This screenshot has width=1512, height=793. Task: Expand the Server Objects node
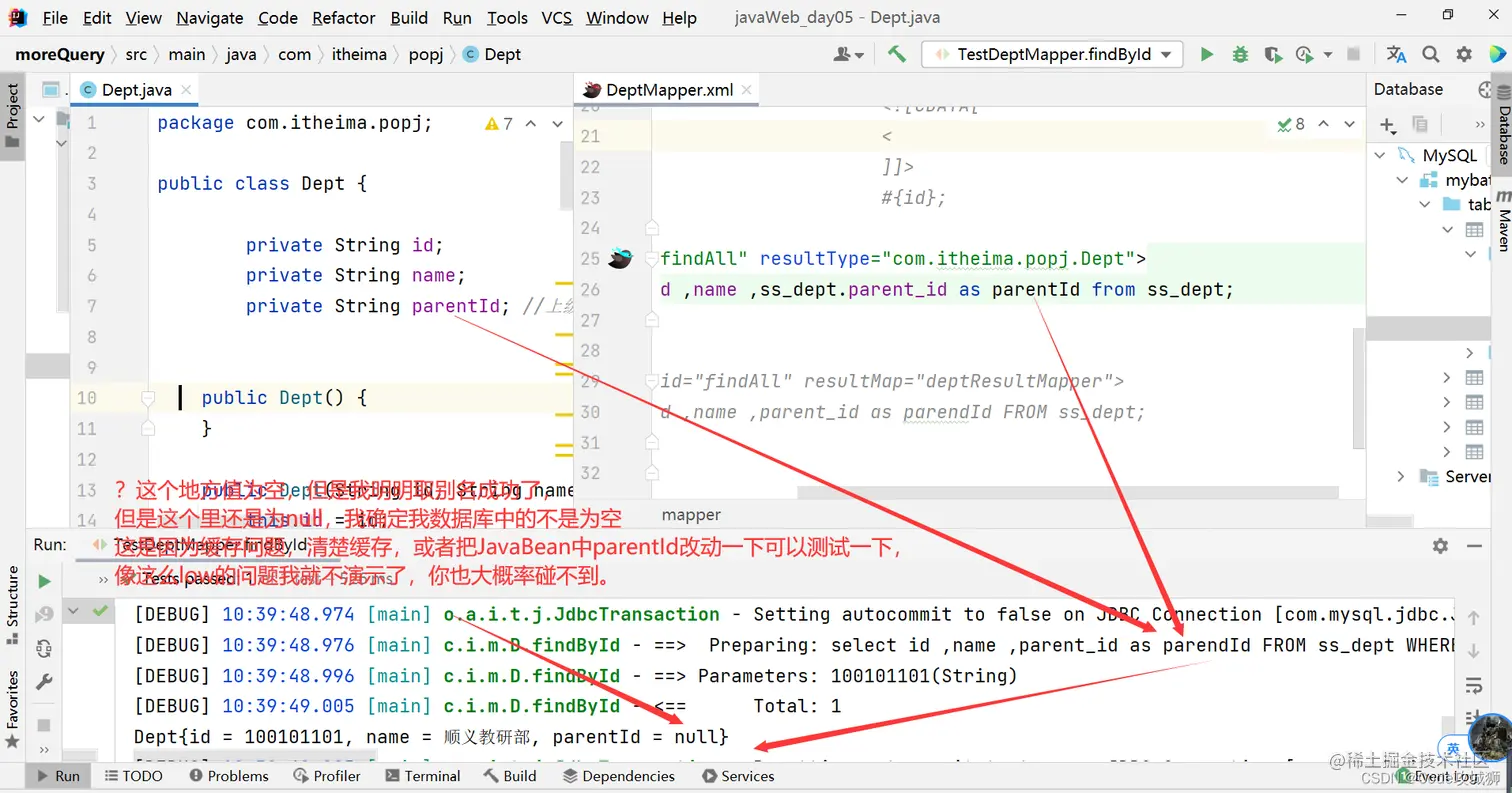pos(1401,476)
